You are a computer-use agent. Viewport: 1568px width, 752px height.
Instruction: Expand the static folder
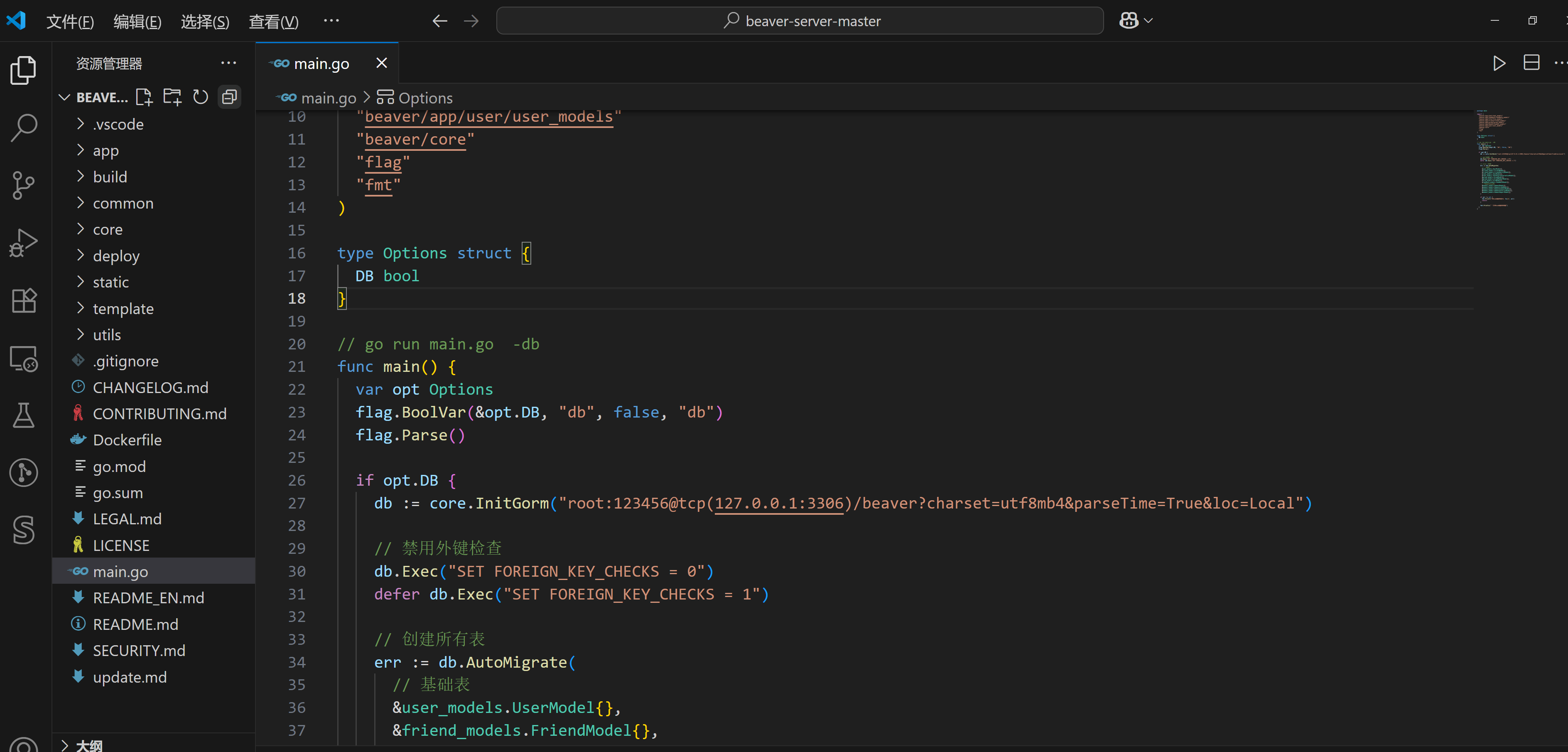[x=153, y=282]
